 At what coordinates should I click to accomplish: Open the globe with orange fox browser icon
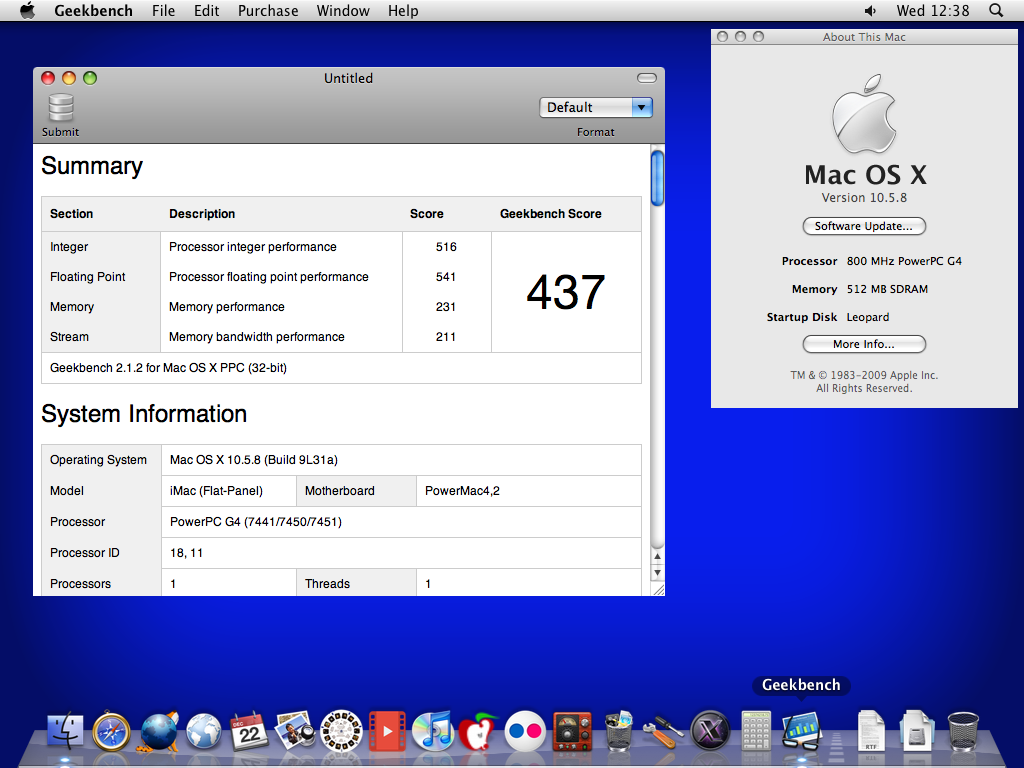click(159, 730)
